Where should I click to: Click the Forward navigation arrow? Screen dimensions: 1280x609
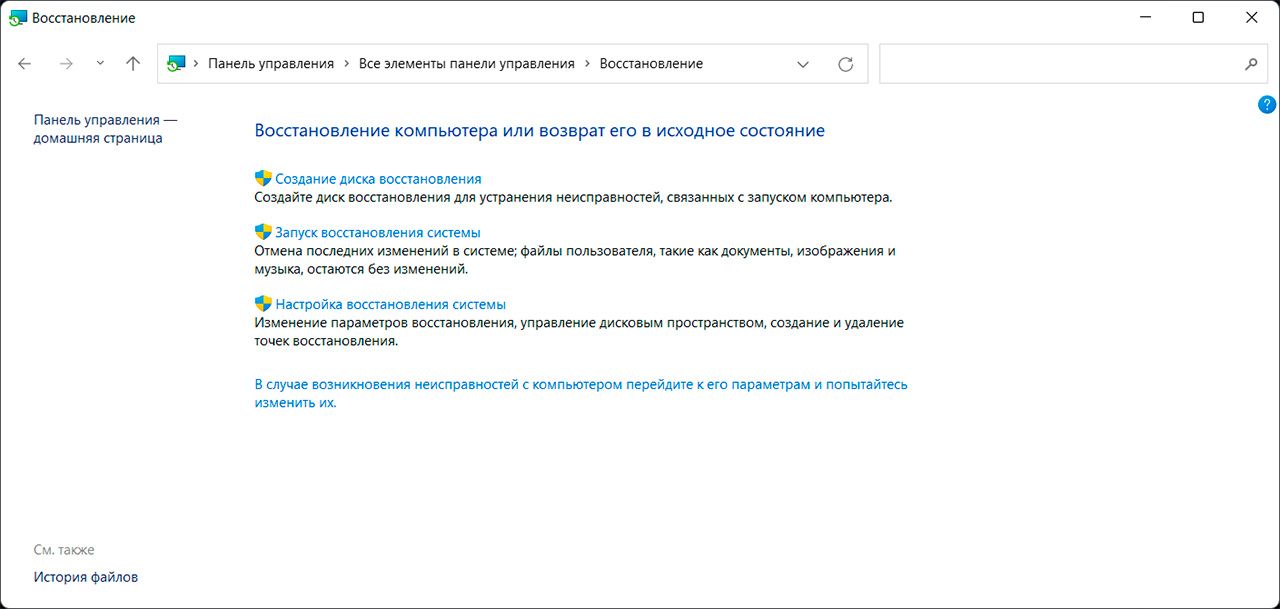click(66, 63)
